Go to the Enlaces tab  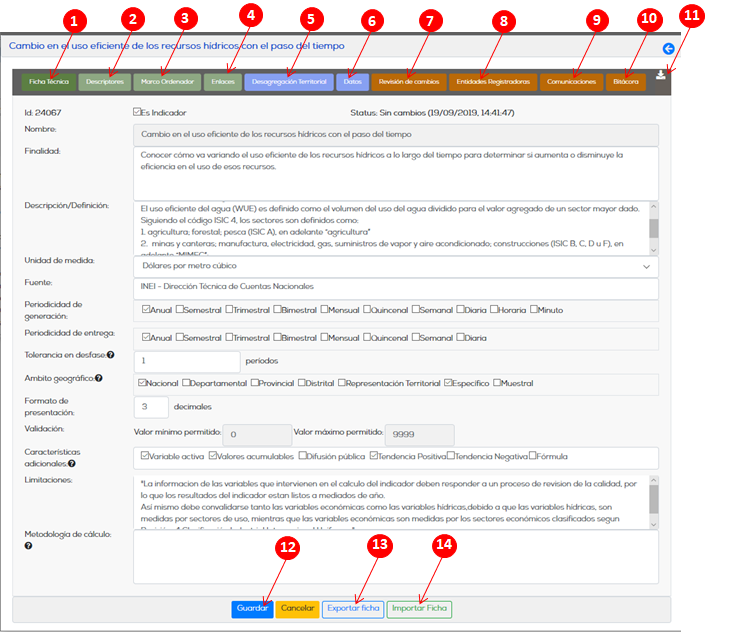point(223,82)
